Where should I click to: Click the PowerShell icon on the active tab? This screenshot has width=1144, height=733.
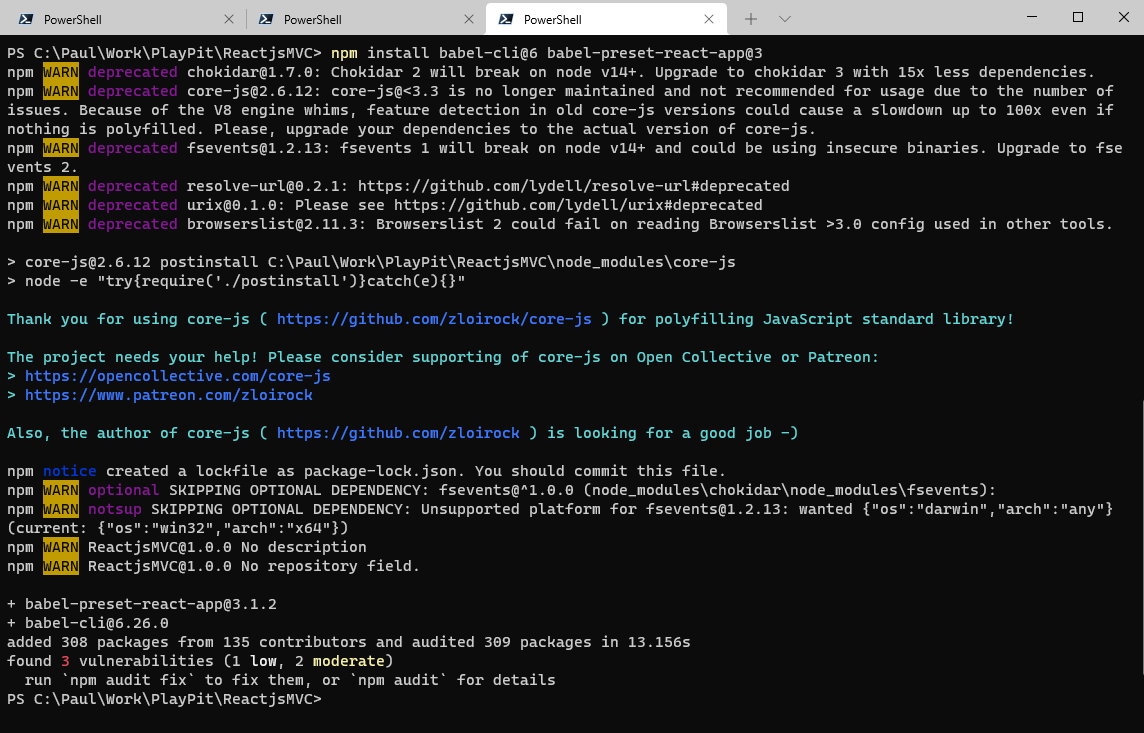506,19
